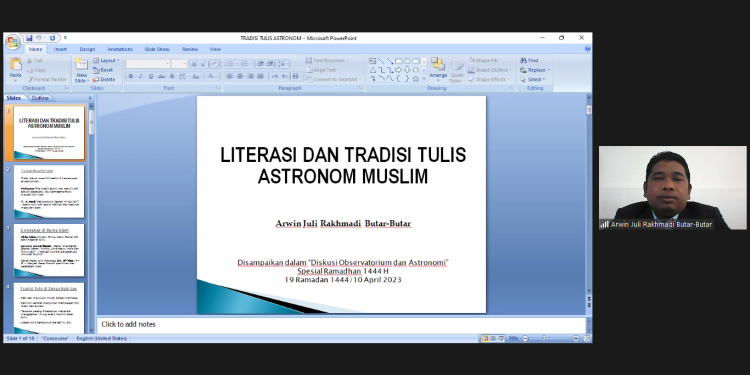This screenshot has height=375, width=750.
Task: Decrease the list indent level
Action: (x=261, y=64)
